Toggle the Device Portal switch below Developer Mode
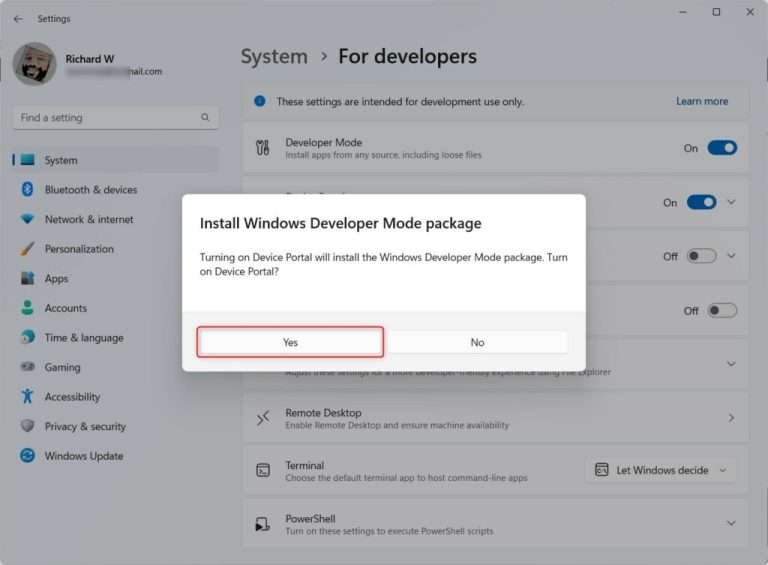The height and width of the screenshot is (565, 768). click(x=701, y=202)
